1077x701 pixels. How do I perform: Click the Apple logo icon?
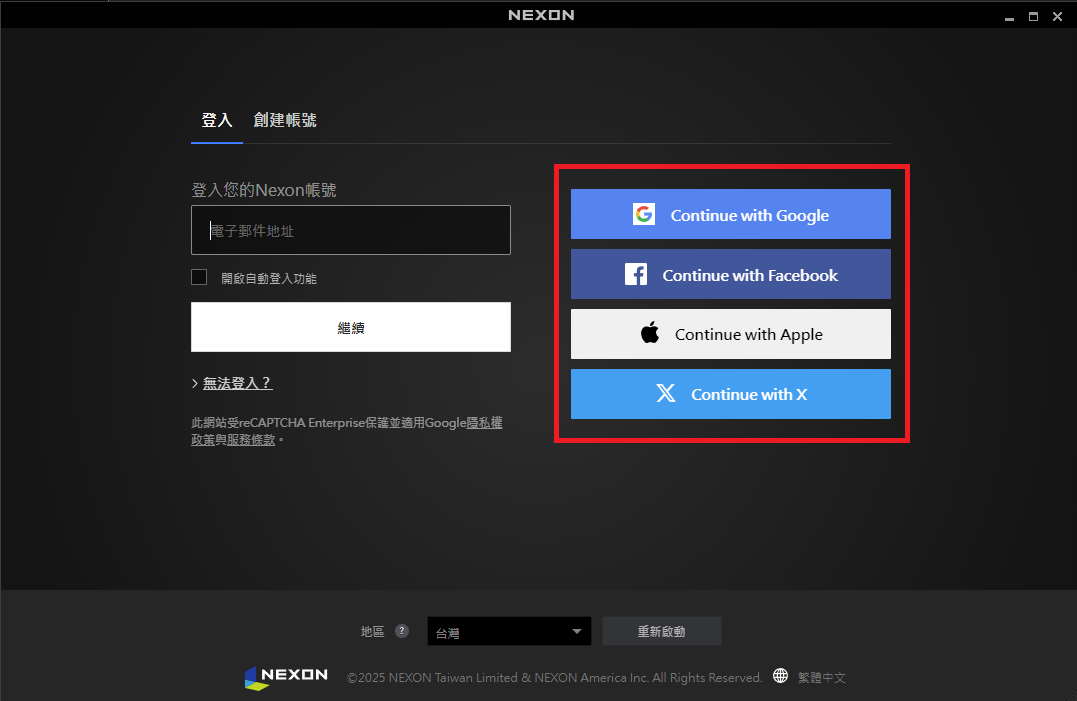point(648,333)
